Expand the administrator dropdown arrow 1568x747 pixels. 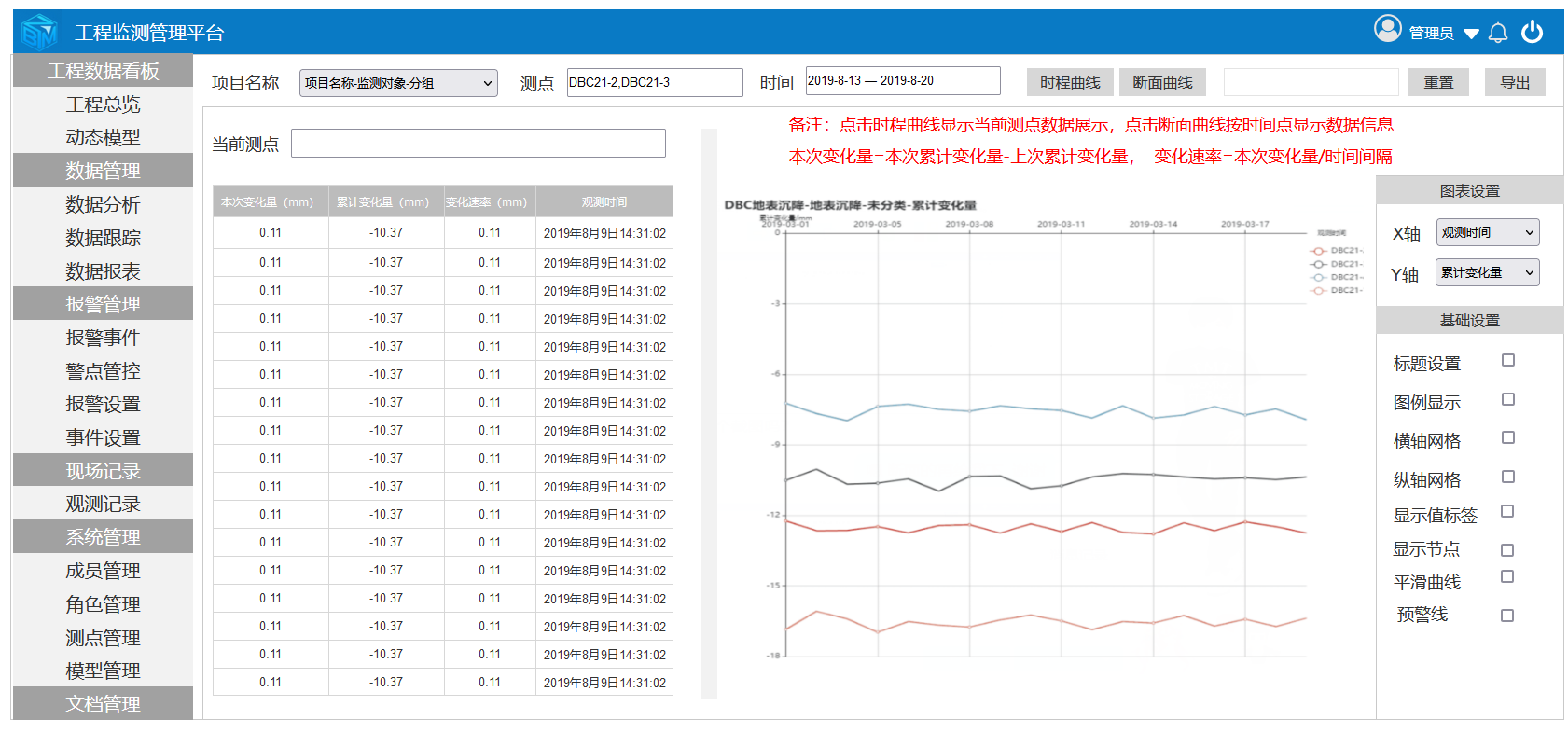click(1471, 34)
